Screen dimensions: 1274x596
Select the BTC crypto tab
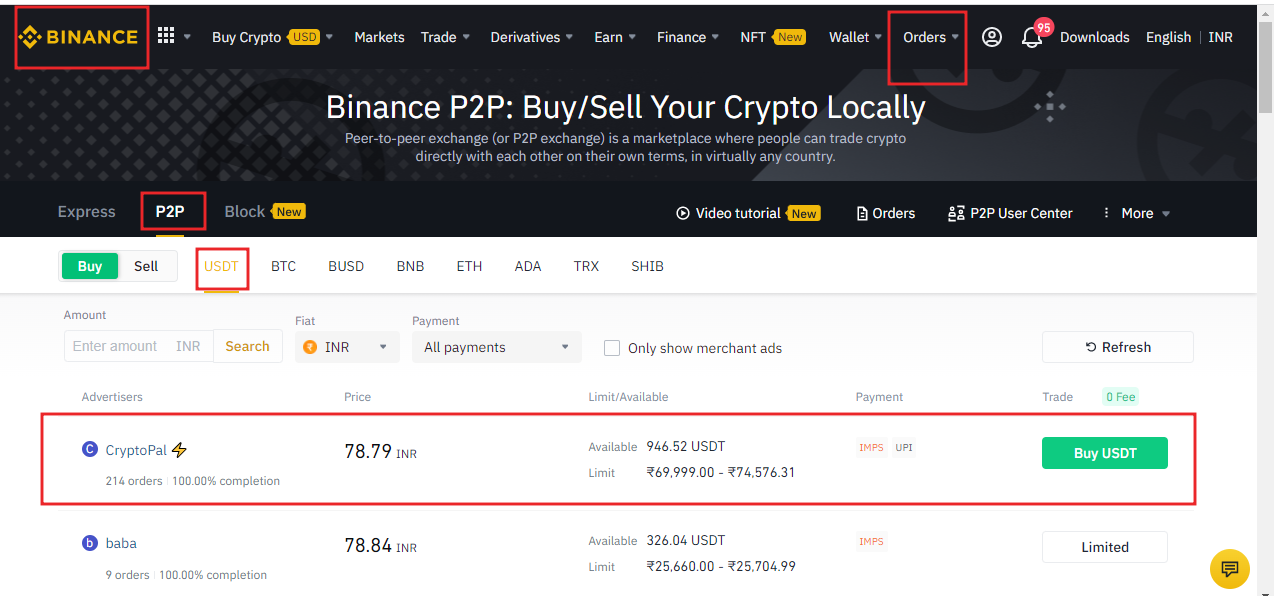coord(283,266)
